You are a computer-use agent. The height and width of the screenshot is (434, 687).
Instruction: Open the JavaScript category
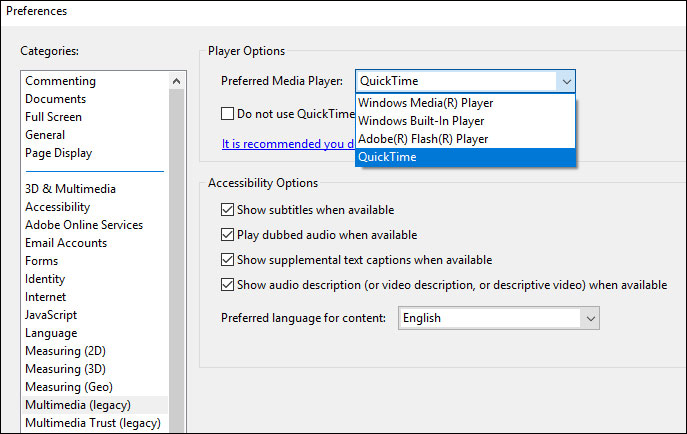point(54,315)
